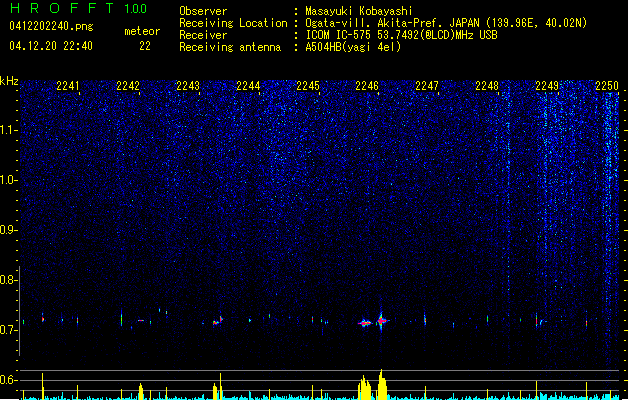Image resolution: width=629 pixels, height=400 pixels.
Task: Click the 1.1 kHz frequency label
Action: [8, 130]
